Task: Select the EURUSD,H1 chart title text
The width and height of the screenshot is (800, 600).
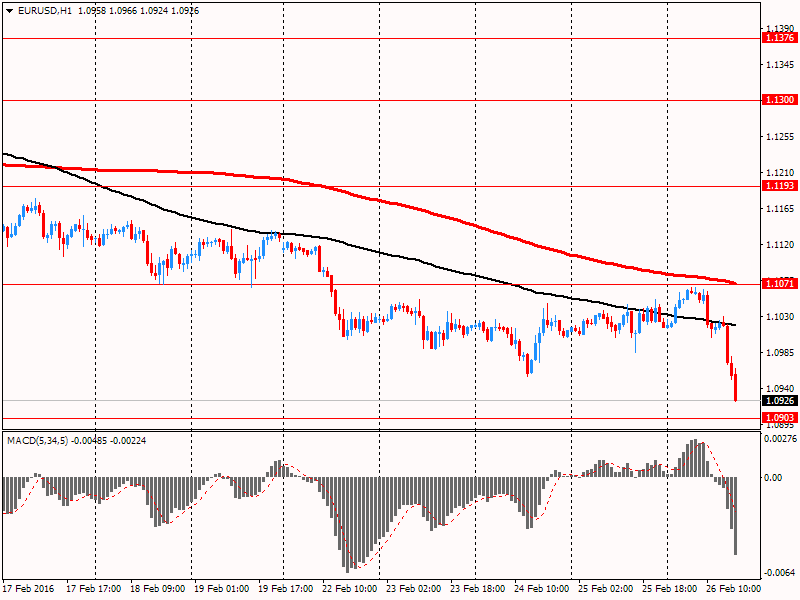Action: [45, 11]
